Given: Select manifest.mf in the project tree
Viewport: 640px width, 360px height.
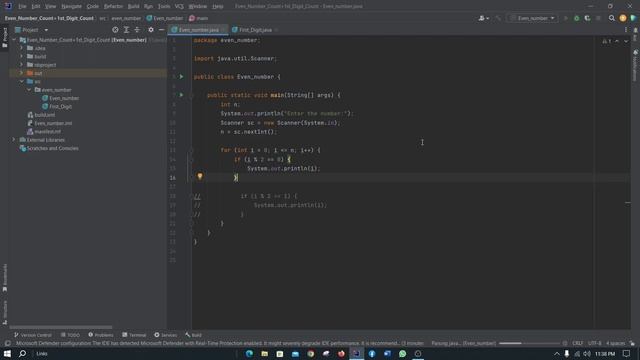Looking at the screenshot, I should point(44,131).
